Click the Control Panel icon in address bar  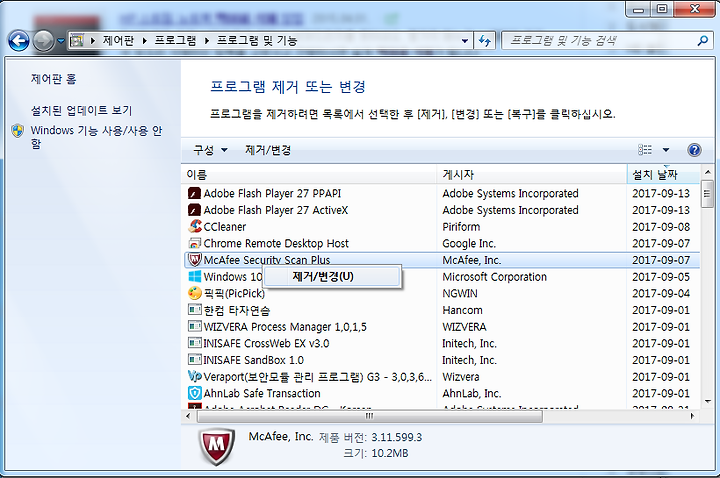(76, 40)
